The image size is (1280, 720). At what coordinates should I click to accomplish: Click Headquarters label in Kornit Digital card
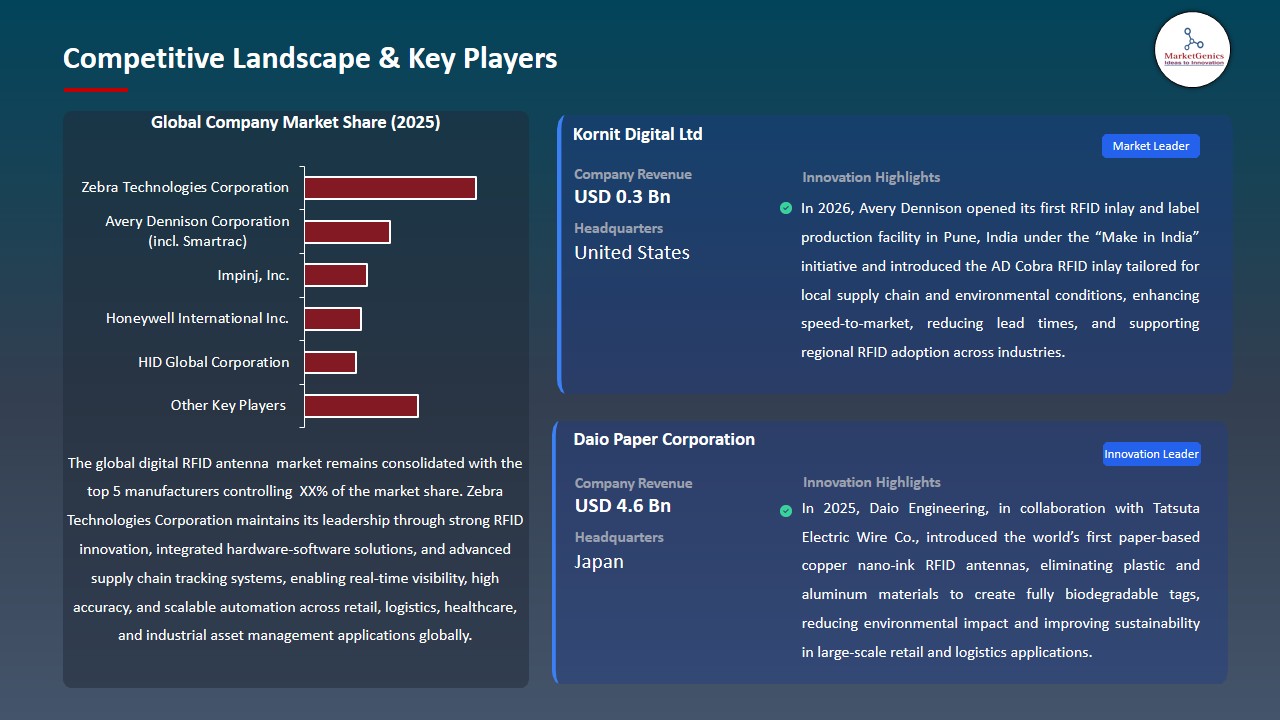click(618, 228)
